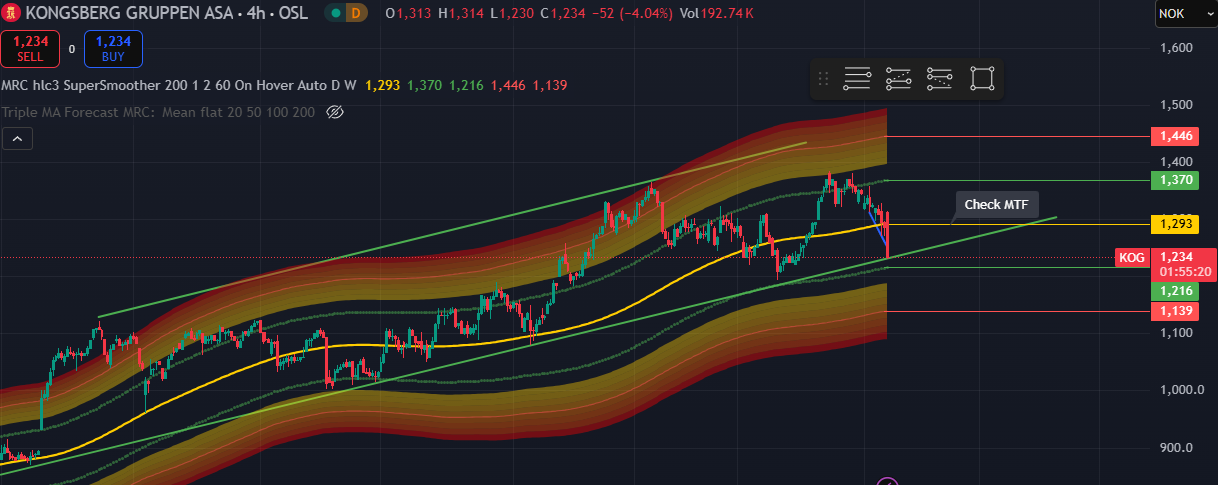Click the 1,234 SELL button
This screenshot has width=1218, height=485.
coord(30,48)
